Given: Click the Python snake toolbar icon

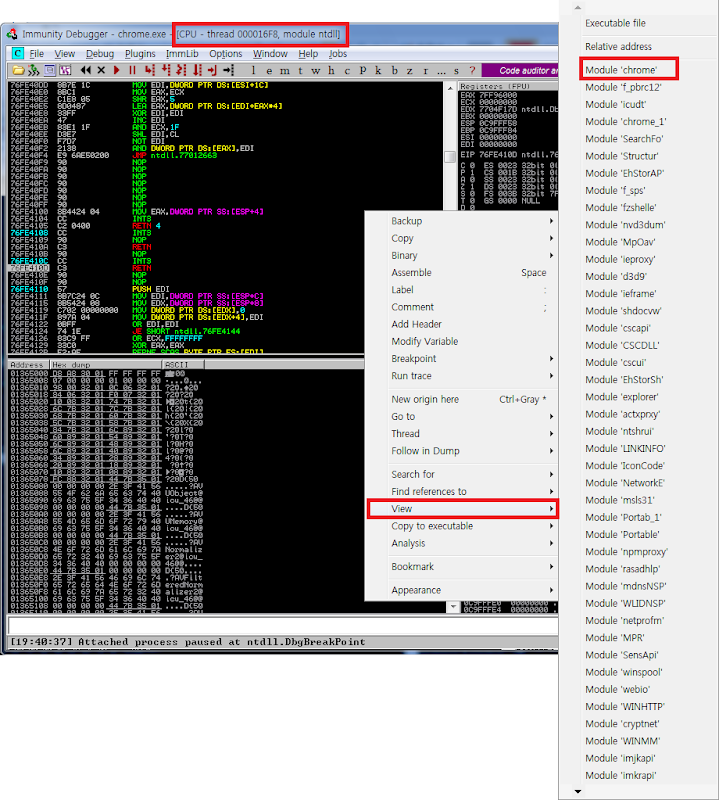Looking at the screenshot, I should (34, 70).
